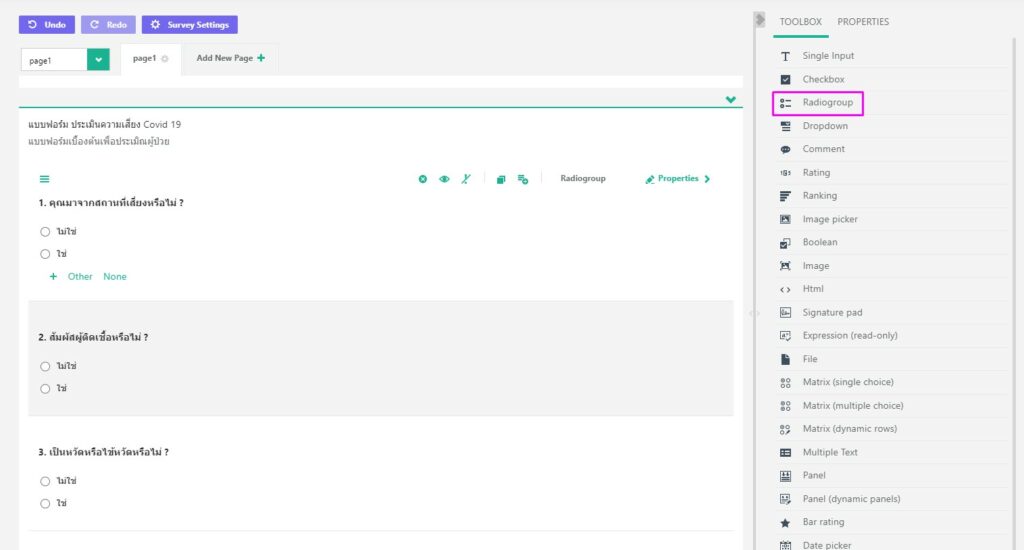
Task: Add a Rating question from the toolbox
Action: tap(816, 172)
